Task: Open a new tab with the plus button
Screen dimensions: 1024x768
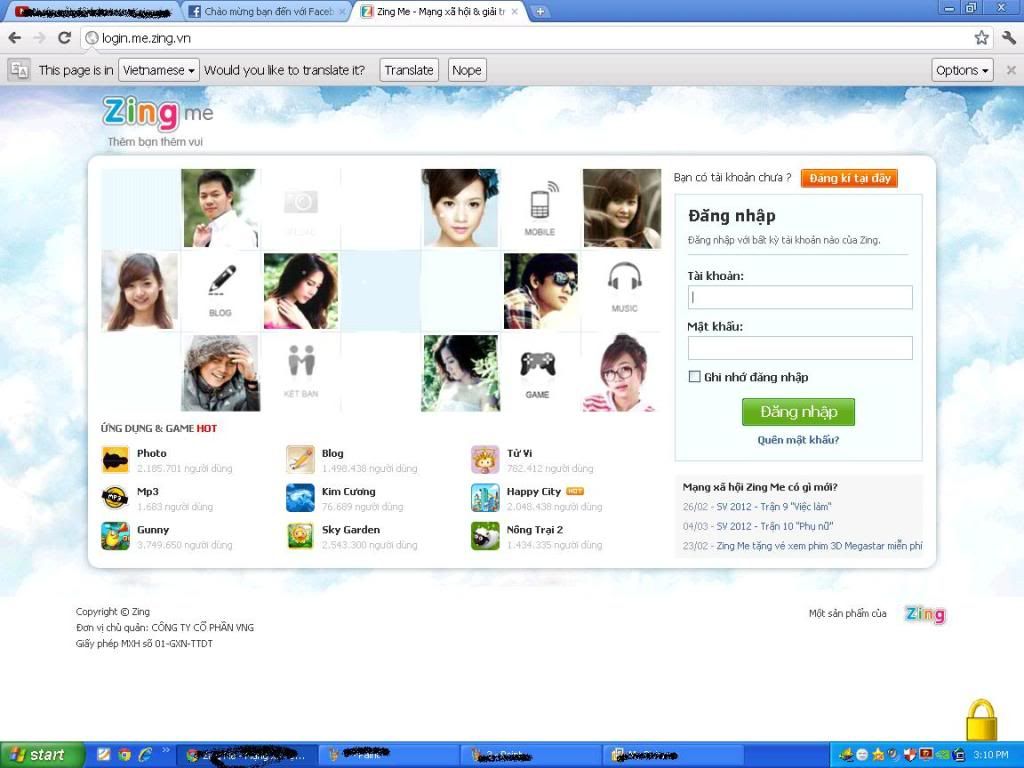Action: pyautogui.click(x=540, y=11)
